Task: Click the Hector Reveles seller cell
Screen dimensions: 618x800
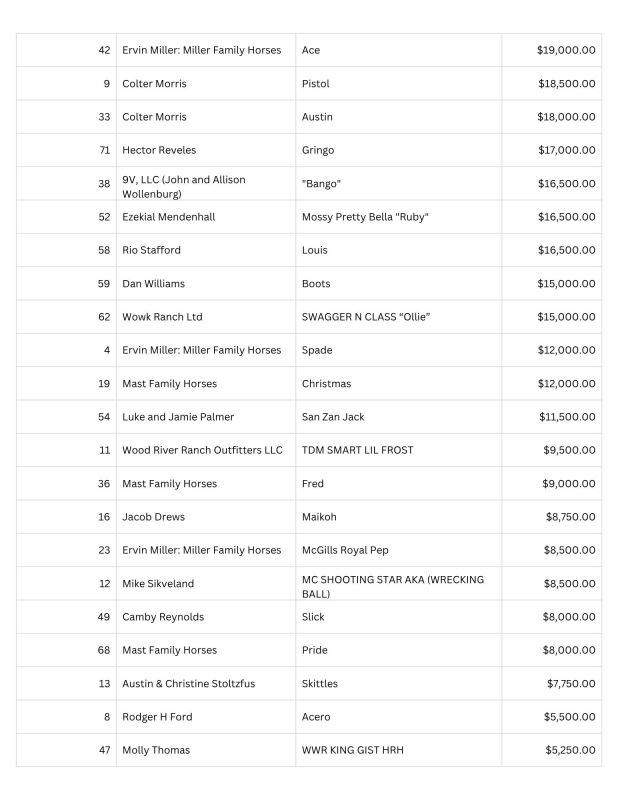Action: (x=206, y=150)
